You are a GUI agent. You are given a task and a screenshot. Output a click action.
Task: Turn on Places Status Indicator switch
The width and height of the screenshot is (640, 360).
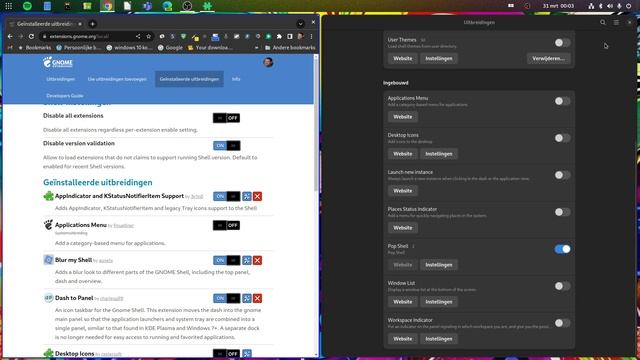(x=562, y=212)
